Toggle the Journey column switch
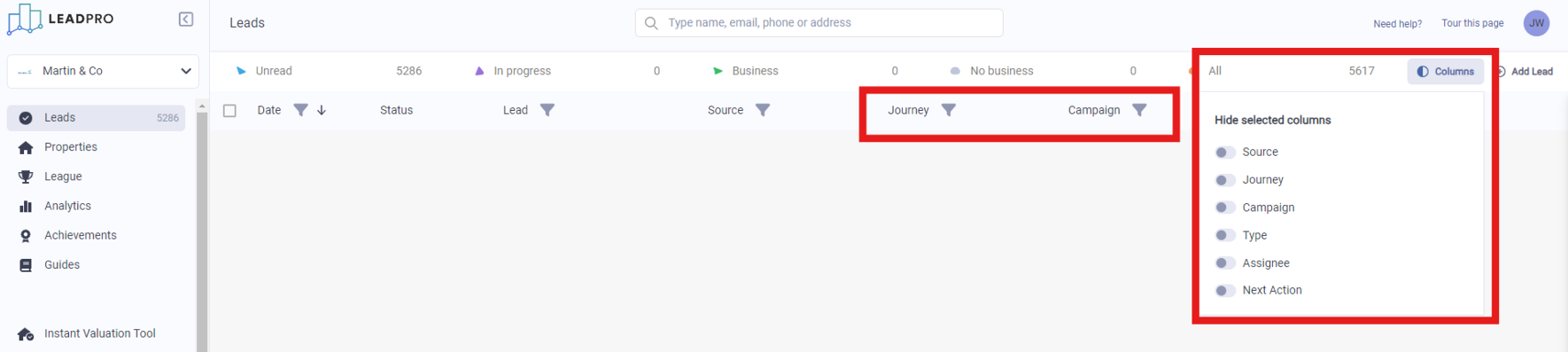Image resolution: width=1568 pixels, height=352 pixels. pos(1225,180)
